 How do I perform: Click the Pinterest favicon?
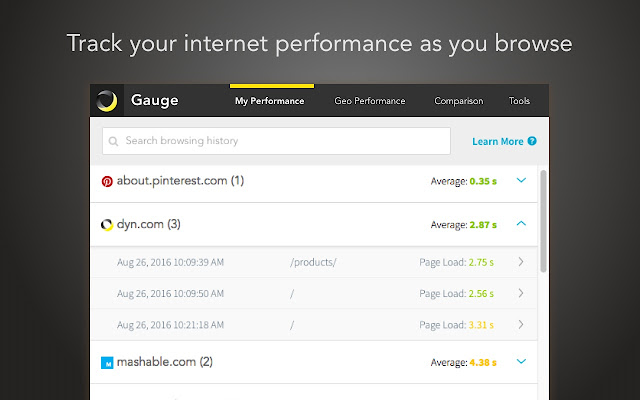(x=107, y=181)
